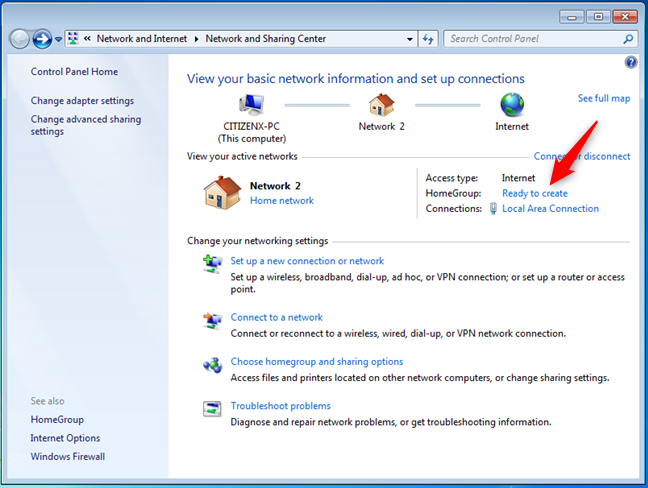Click the Control Panel icon in address bar
648x488 pixels.
(x=73, y=38)
